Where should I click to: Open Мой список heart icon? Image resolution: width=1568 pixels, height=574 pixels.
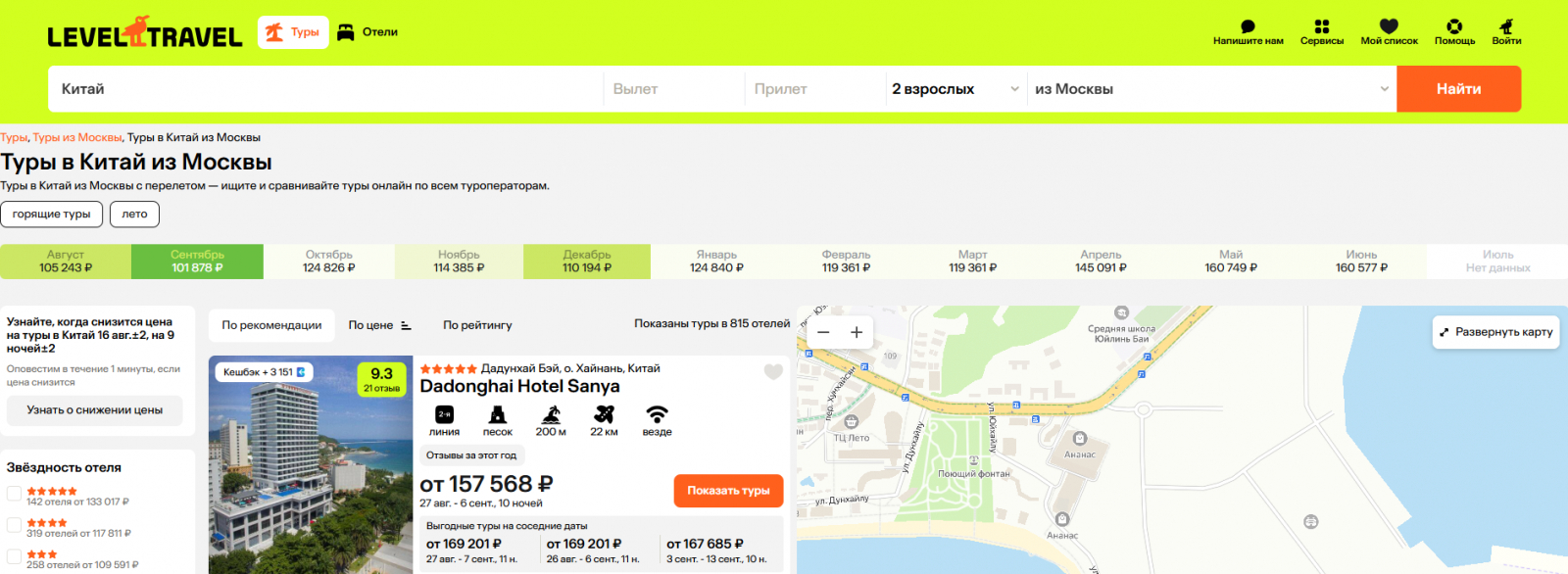click(x=1389, y=32)
